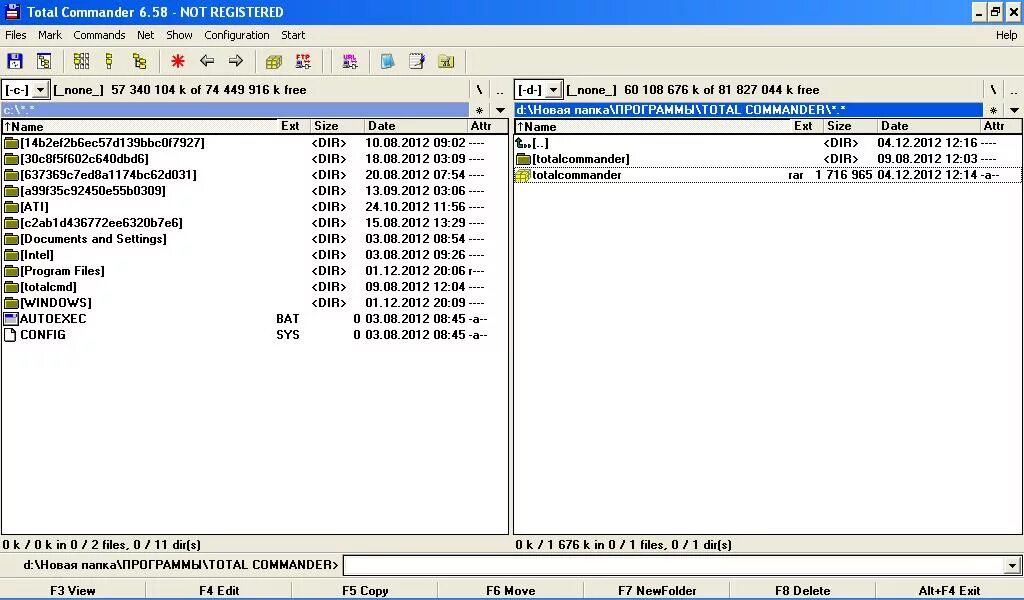
Task: Click in the command line input field
Action: click(673, 565)
